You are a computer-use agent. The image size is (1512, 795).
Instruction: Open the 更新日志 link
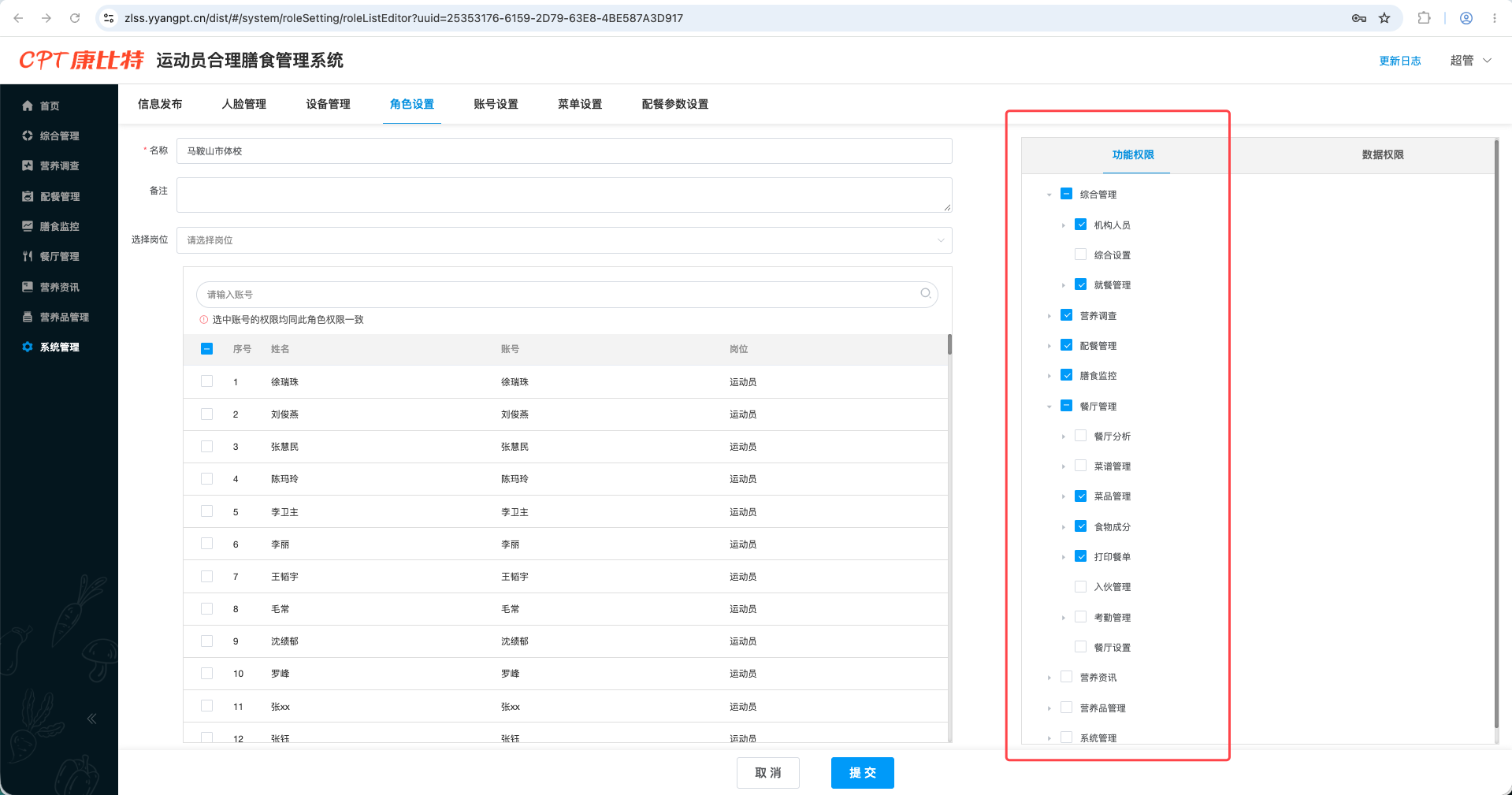(x=1400, y=61)
